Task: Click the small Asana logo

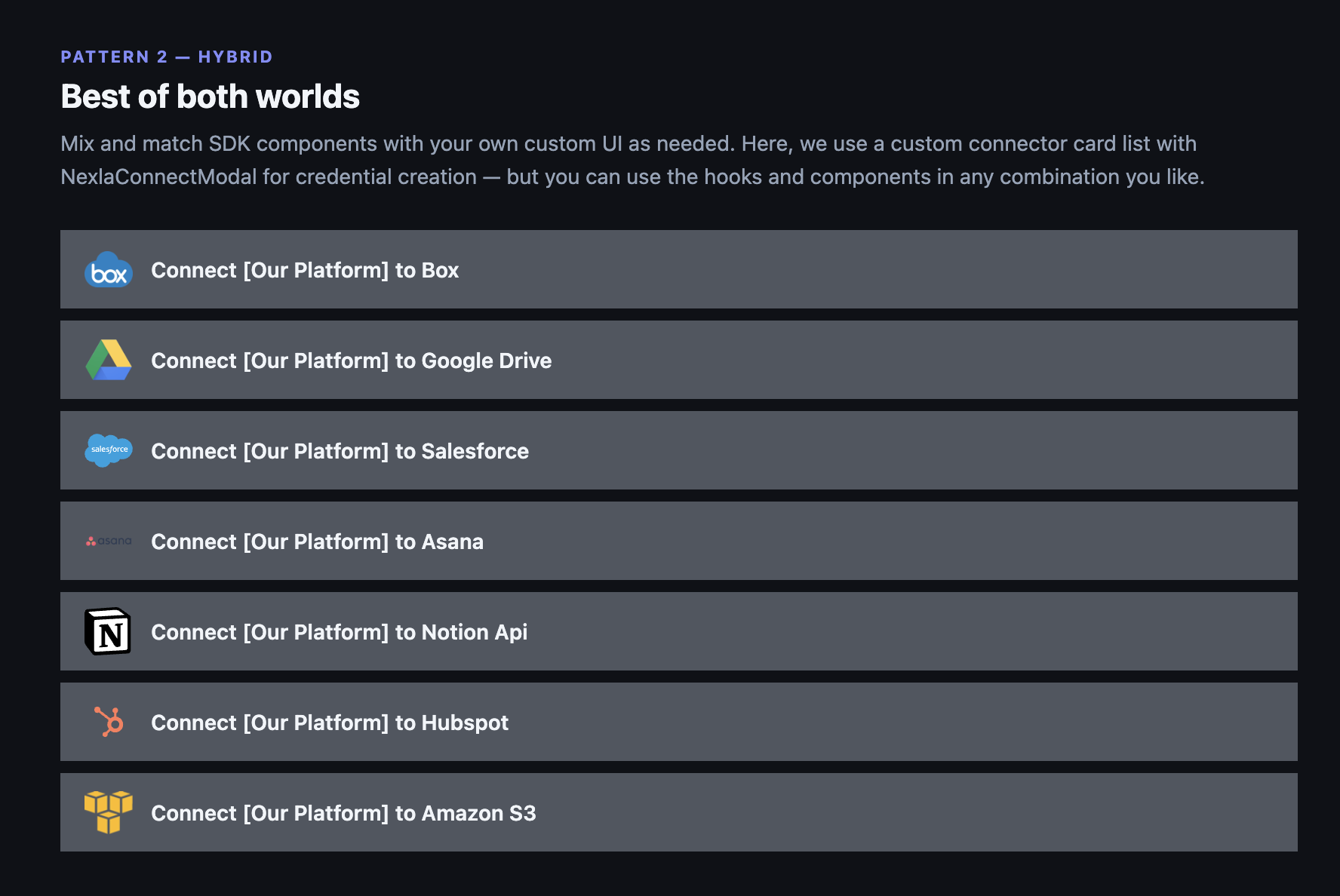Action: pyautogui.click(x=109, y=541)
